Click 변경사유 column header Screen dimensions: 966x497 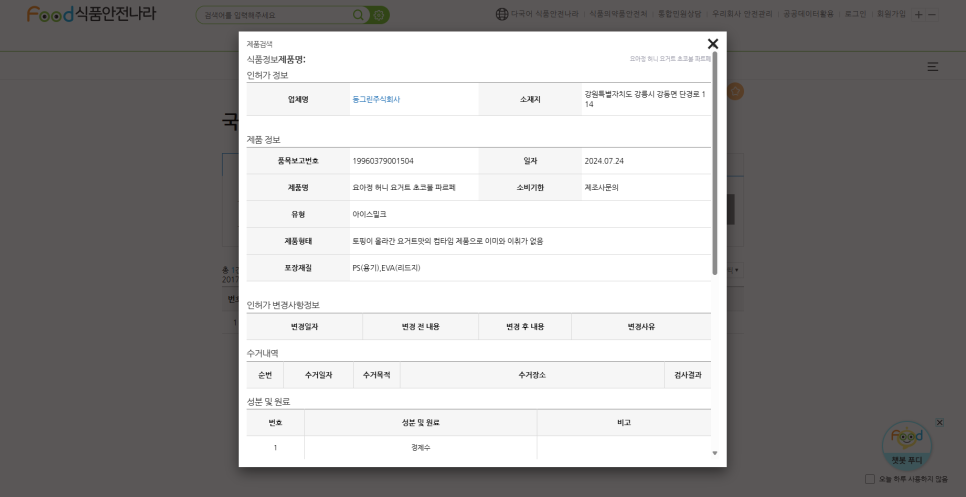[x=641, y=327]
